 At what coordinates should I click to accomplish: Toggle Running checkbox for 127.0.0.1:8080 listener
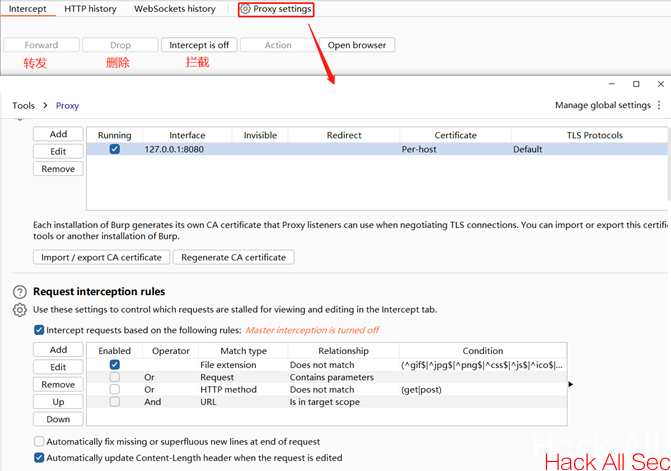(x=115, y=149)
